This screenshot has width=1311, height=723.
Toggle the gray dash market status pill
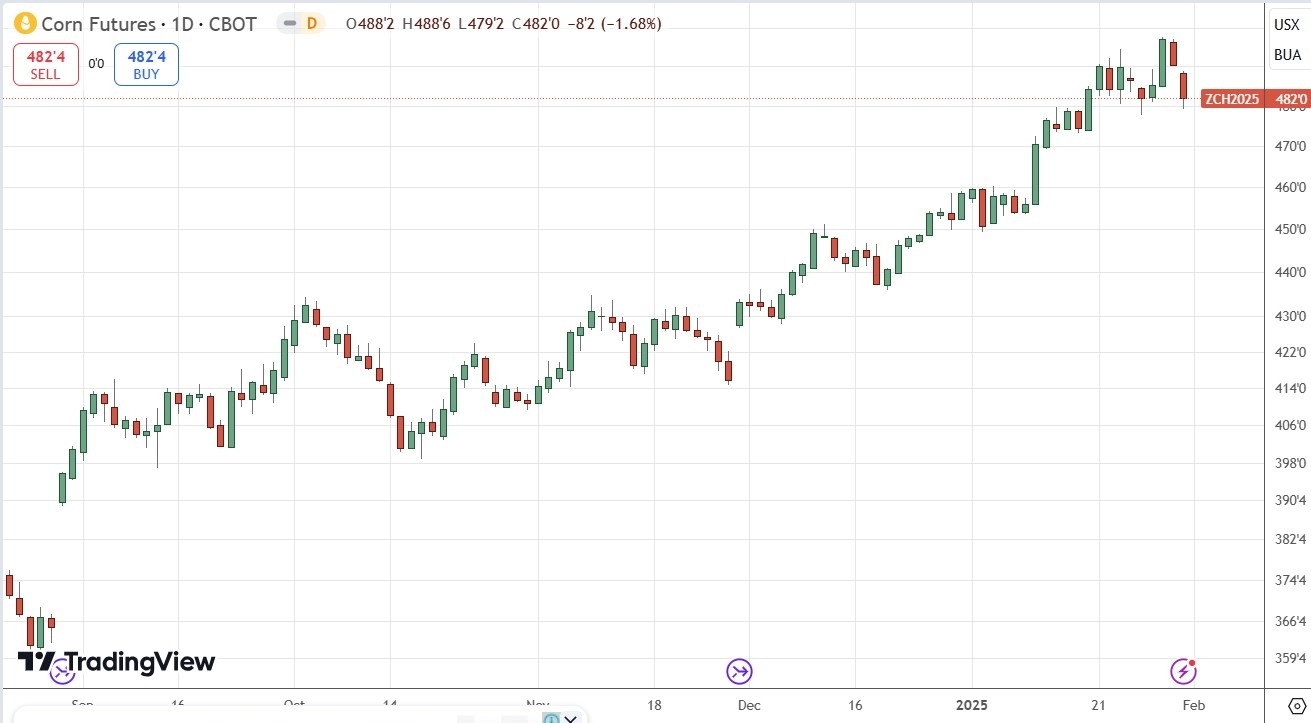(x=289, y=24)
